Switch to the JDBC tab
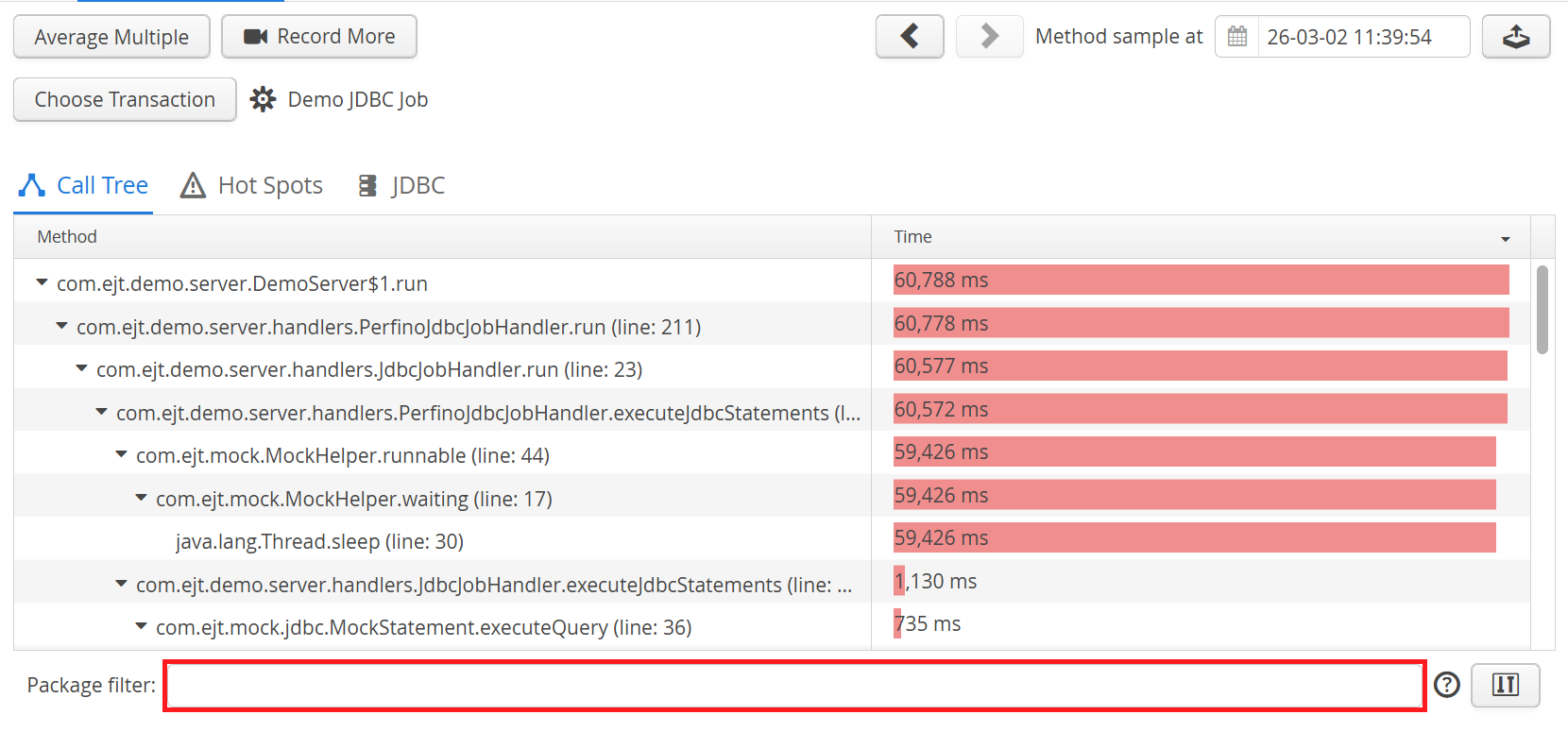 click(401, 185)
